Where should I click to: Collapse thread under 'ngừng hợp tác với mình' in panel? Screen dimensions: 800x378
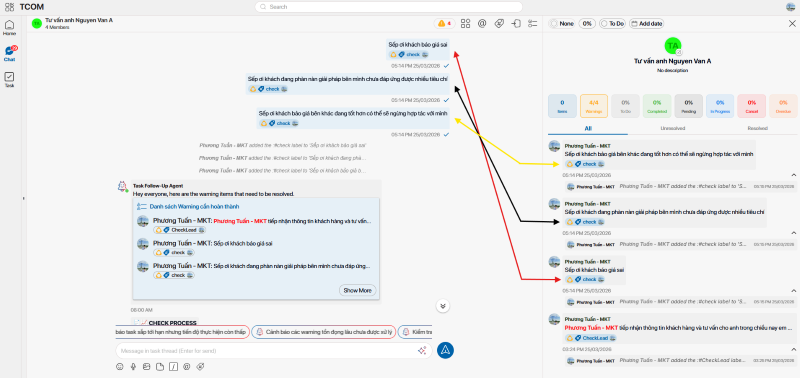[793, 175]
